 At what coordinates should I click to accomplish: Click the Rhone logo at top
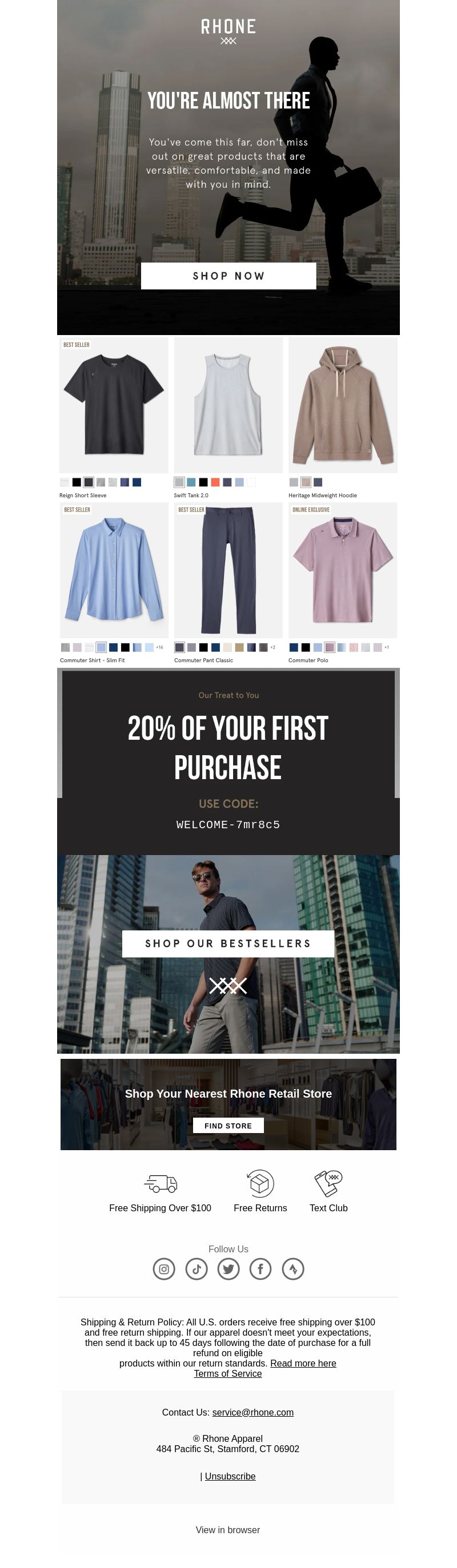tap(228, 31)
